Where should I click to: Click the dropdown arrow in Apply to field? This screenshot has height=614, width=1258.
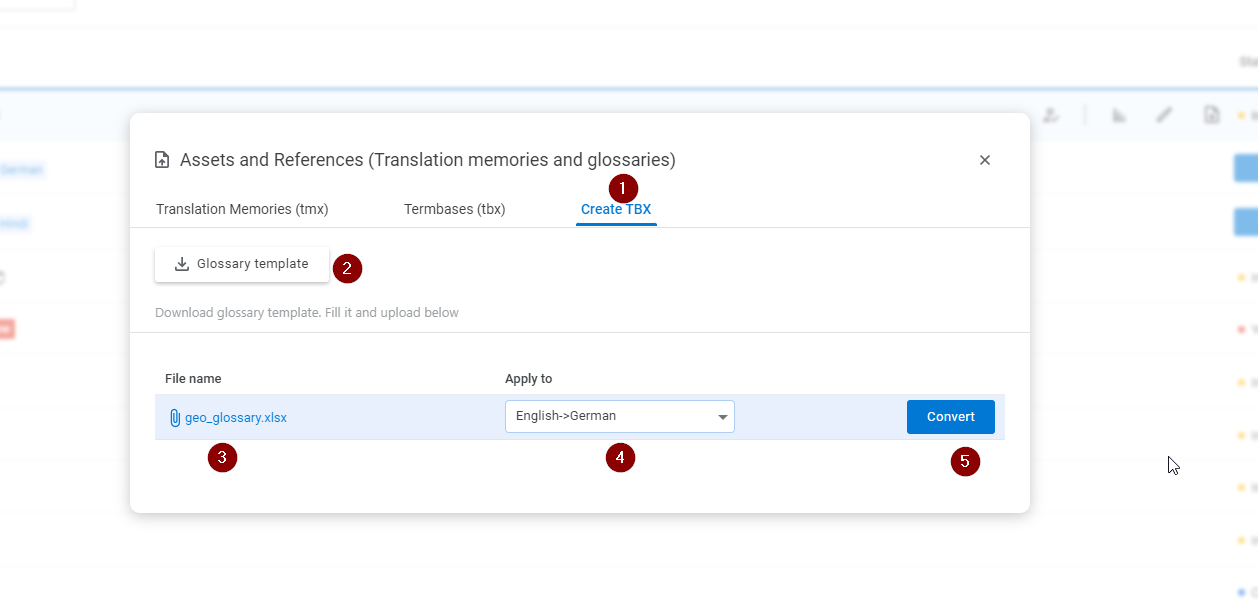[x=722, y=418]
